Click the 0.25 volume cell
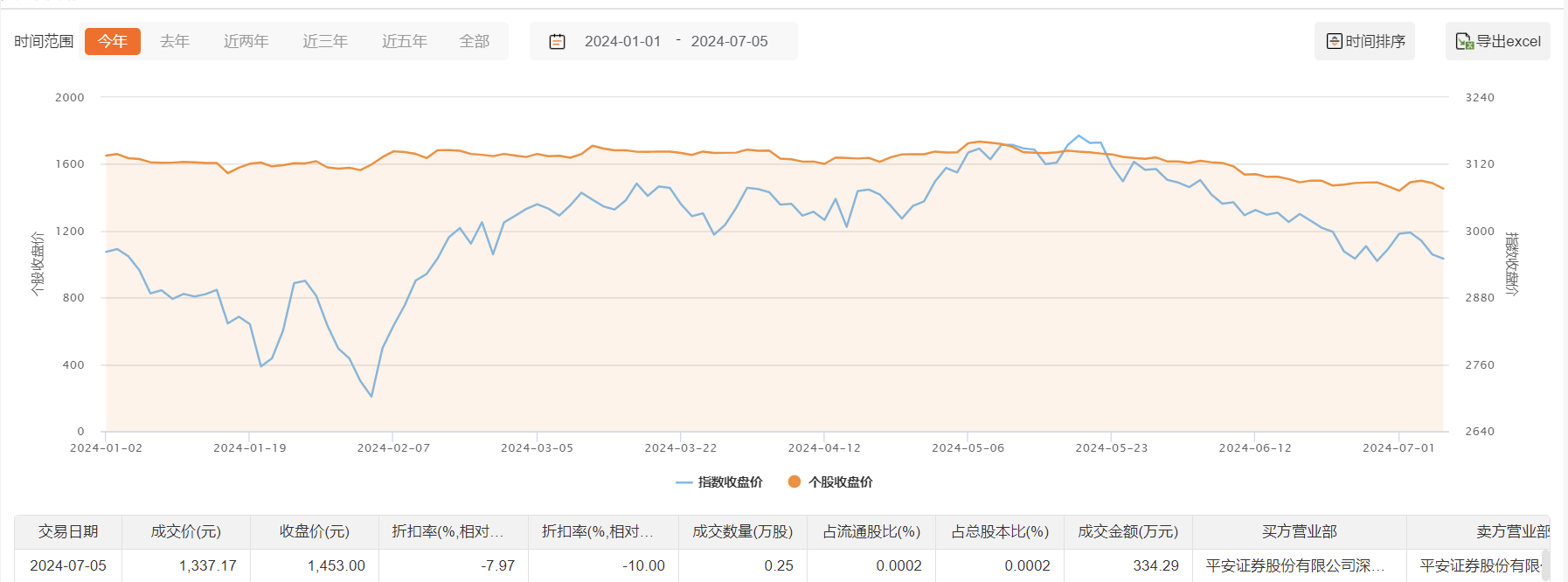Viewport: 1568px width, 582px height. [743, 565]
